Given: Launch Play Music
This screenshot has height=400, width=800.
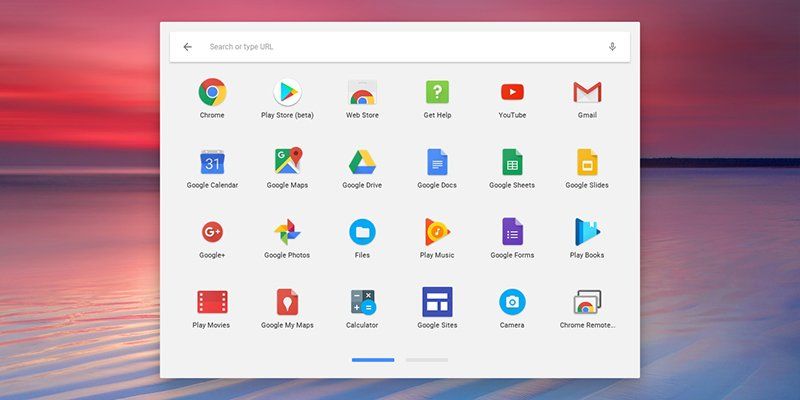Looking at the screenshot, I should coord(437,232).
